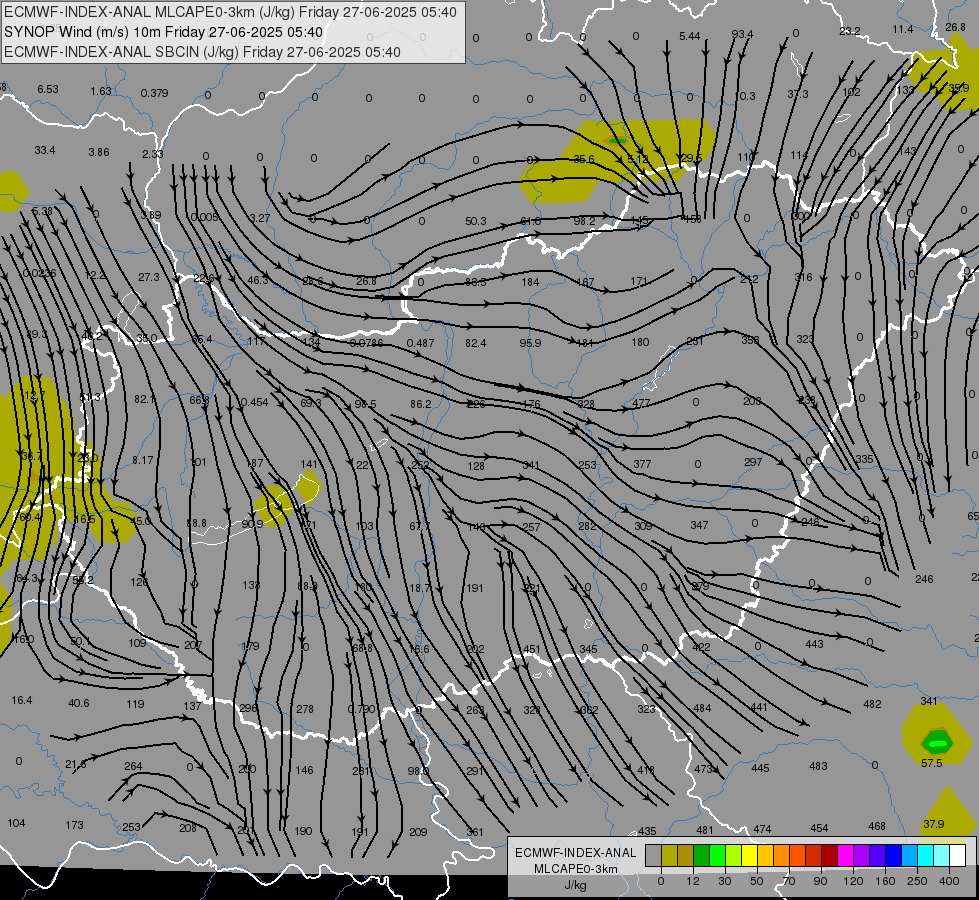This screenshot has width=979, height=900.
Task: Click the map value '422'
Action: point(701,647)
